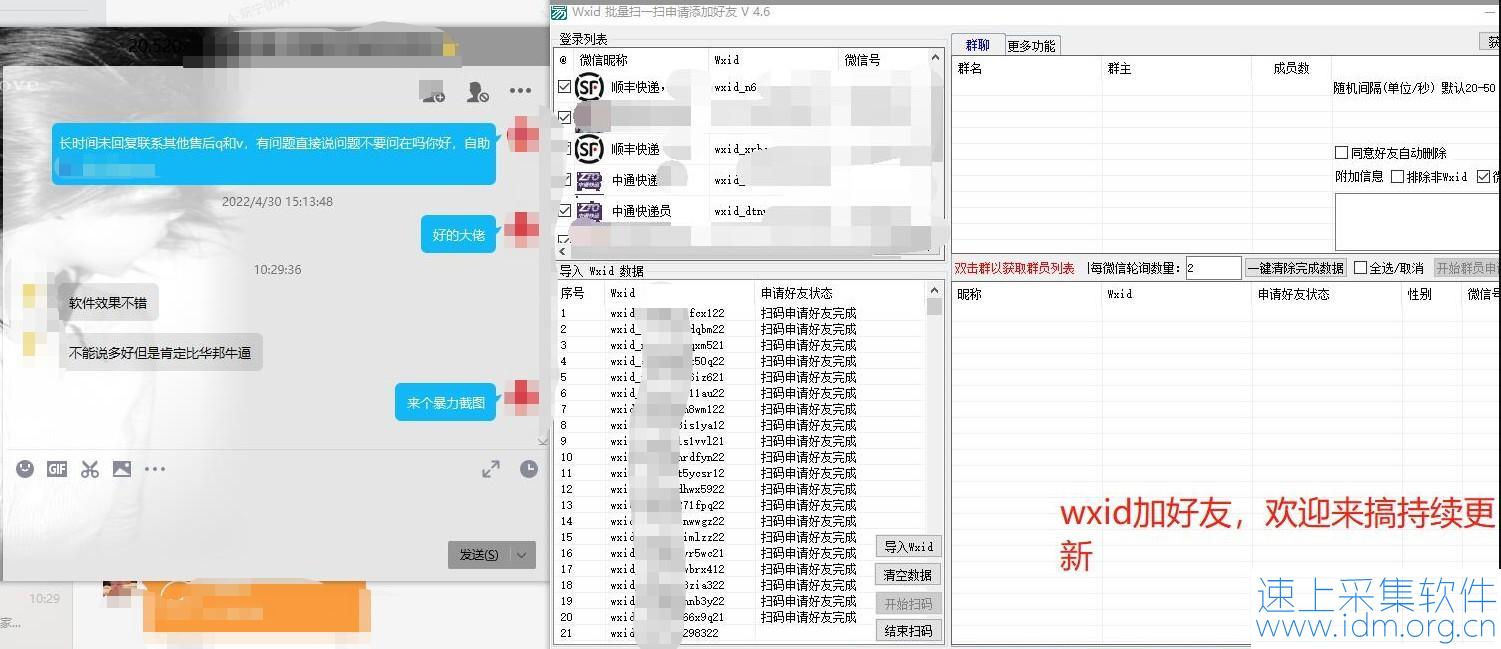Click the 序号 column header
This screenshot has height=649, width=1501.
click(x=580, y=294)
